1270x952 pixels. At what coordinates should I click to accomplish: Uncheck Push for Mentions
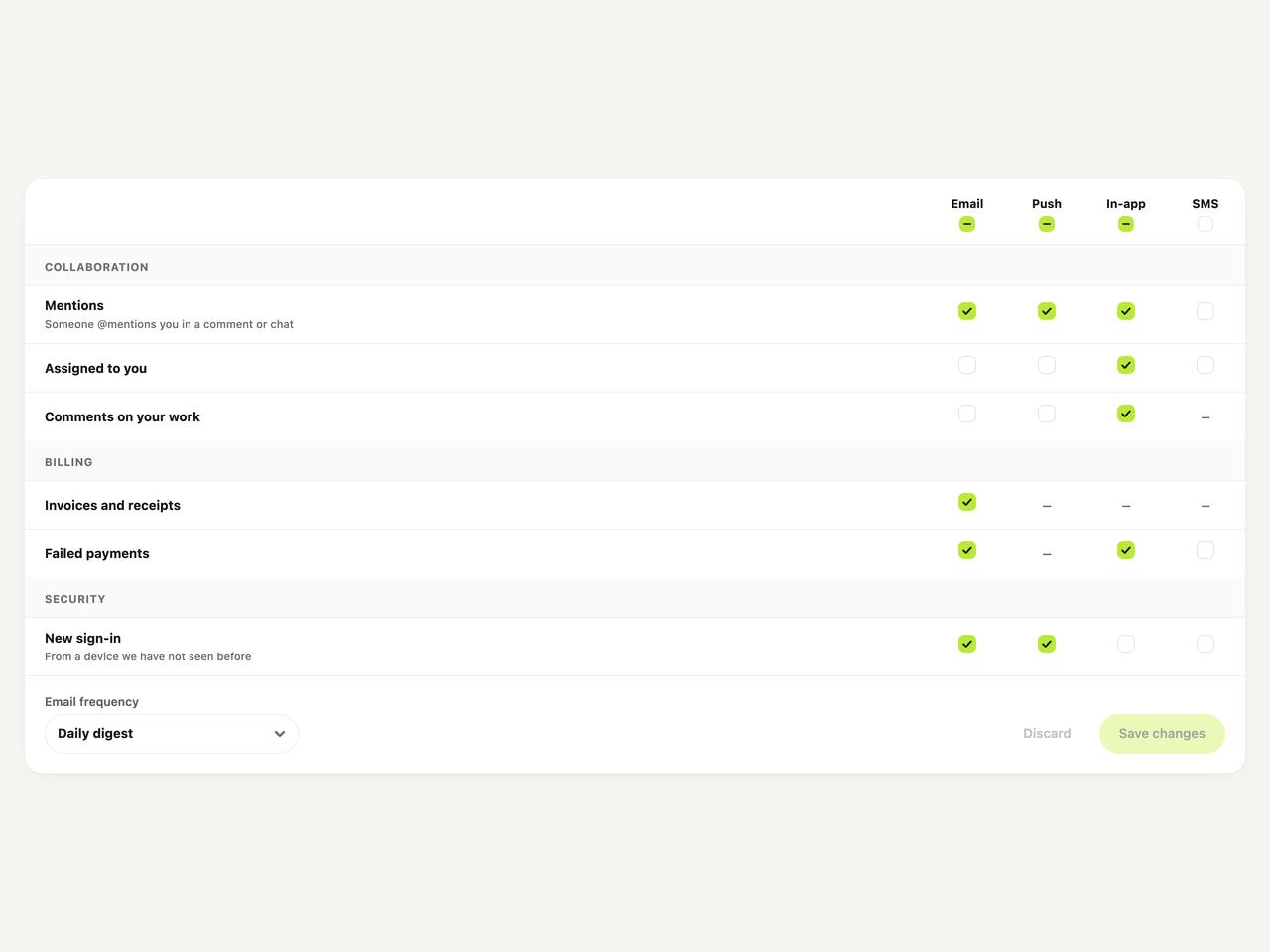click(1047, 311)
